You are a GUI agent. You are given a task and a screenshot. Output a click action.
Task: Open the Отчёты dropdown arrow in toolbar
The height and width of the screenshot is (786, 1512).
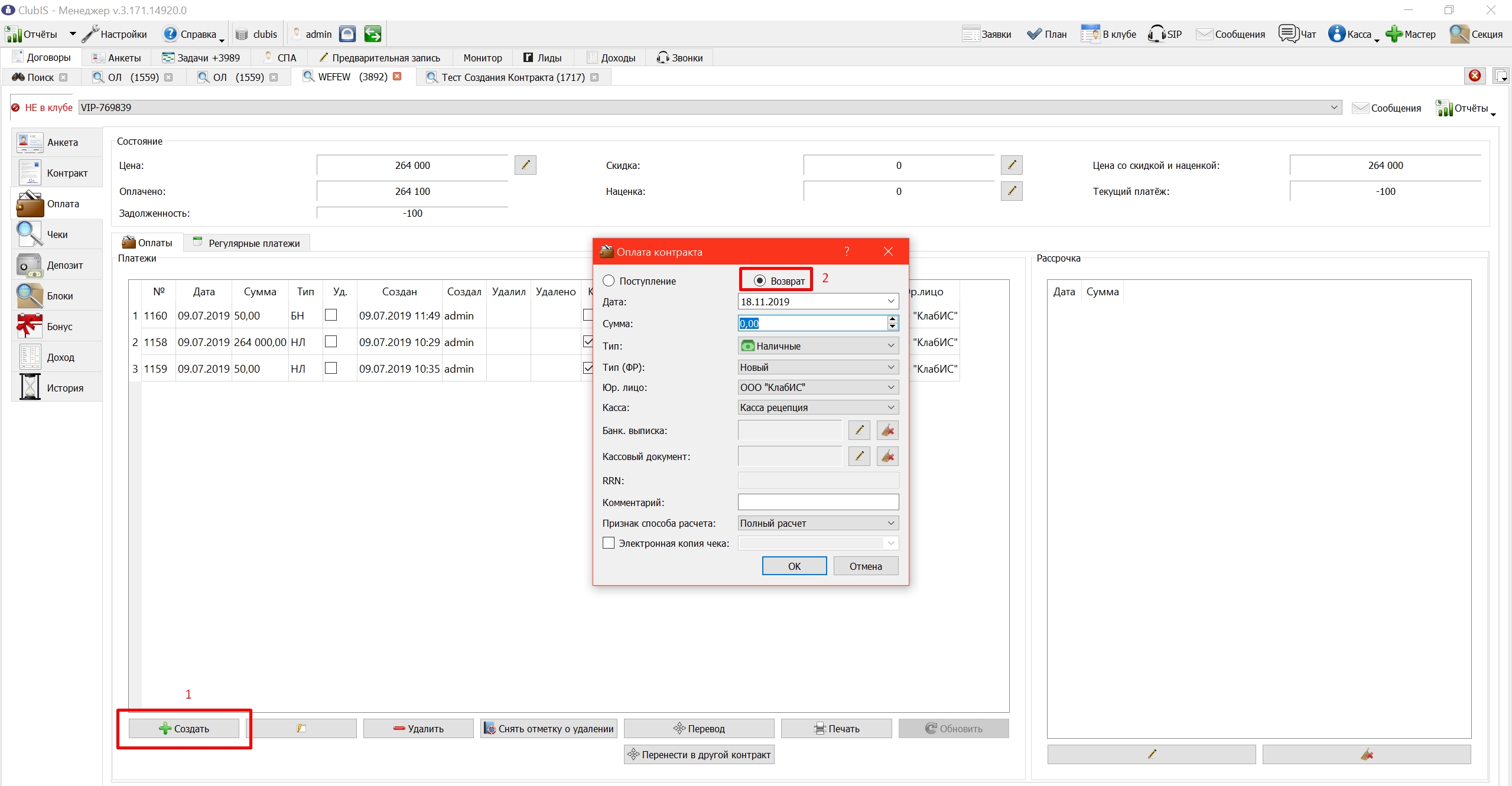click(73, 34)
